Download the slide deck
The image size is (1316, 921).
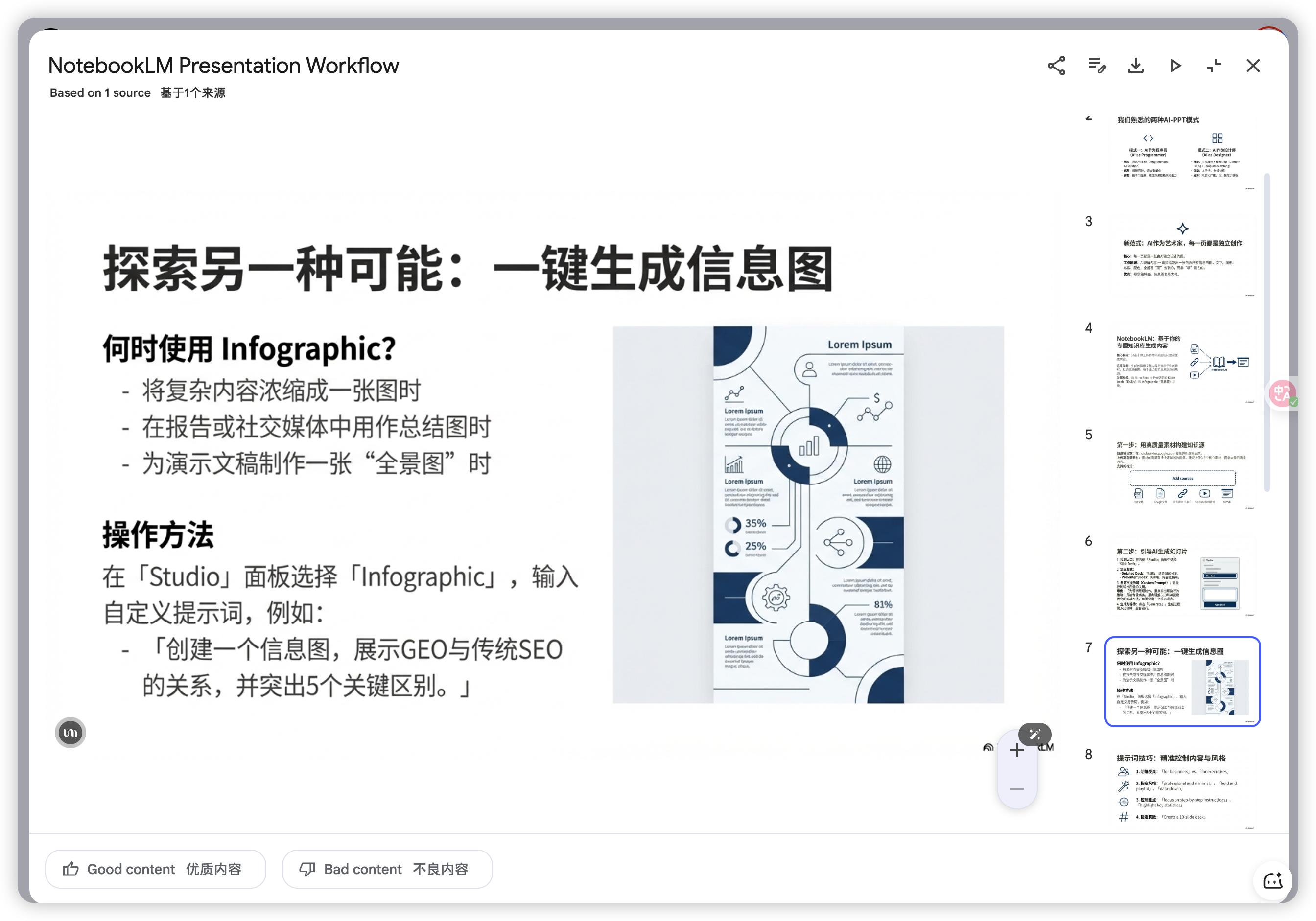pyautogui.click(x=1135, y=66)
